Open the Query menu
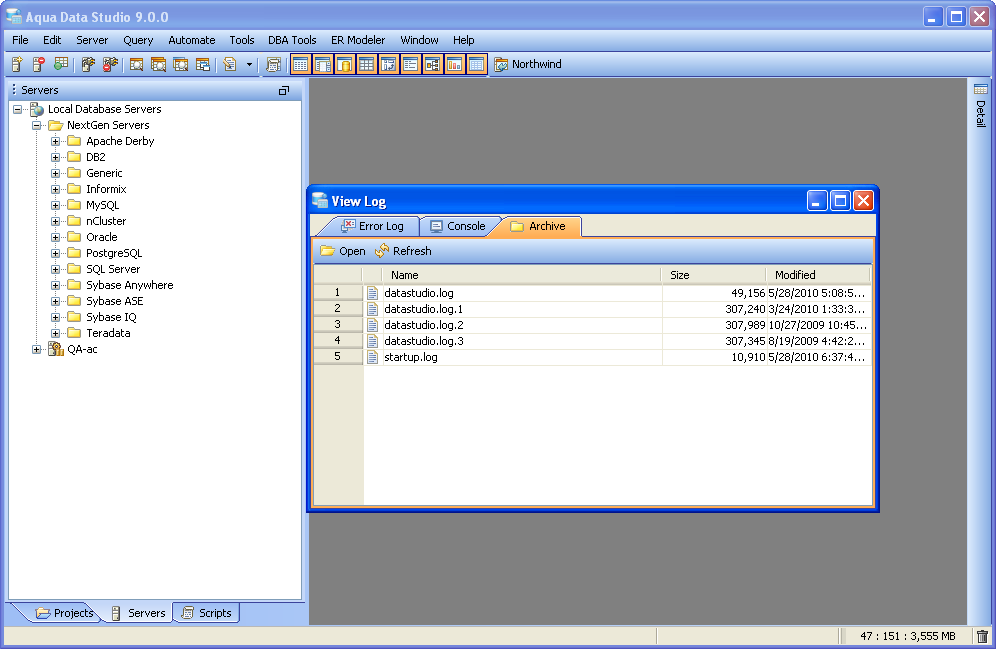 coord(138,40)
